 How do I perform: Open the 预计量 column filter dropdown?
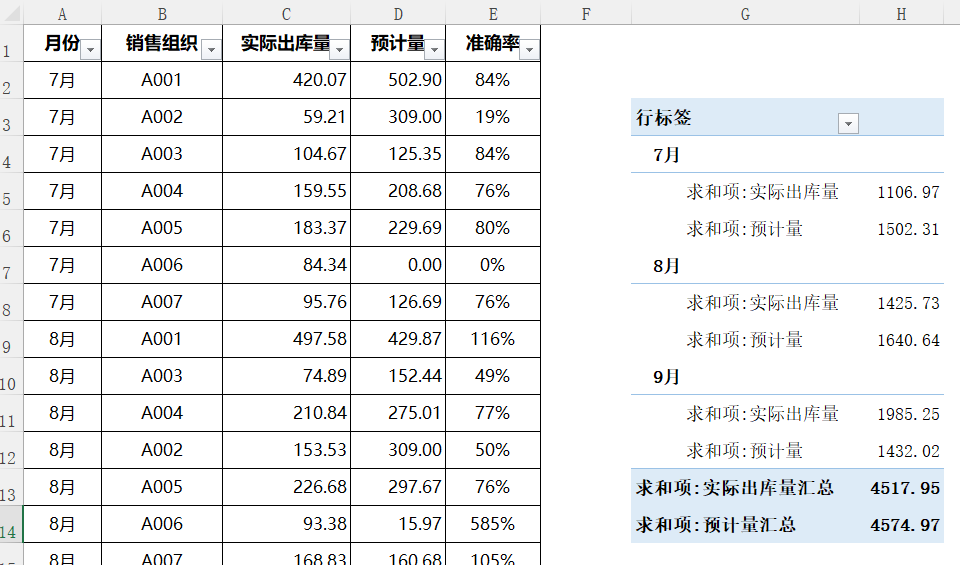coord(435,50)
